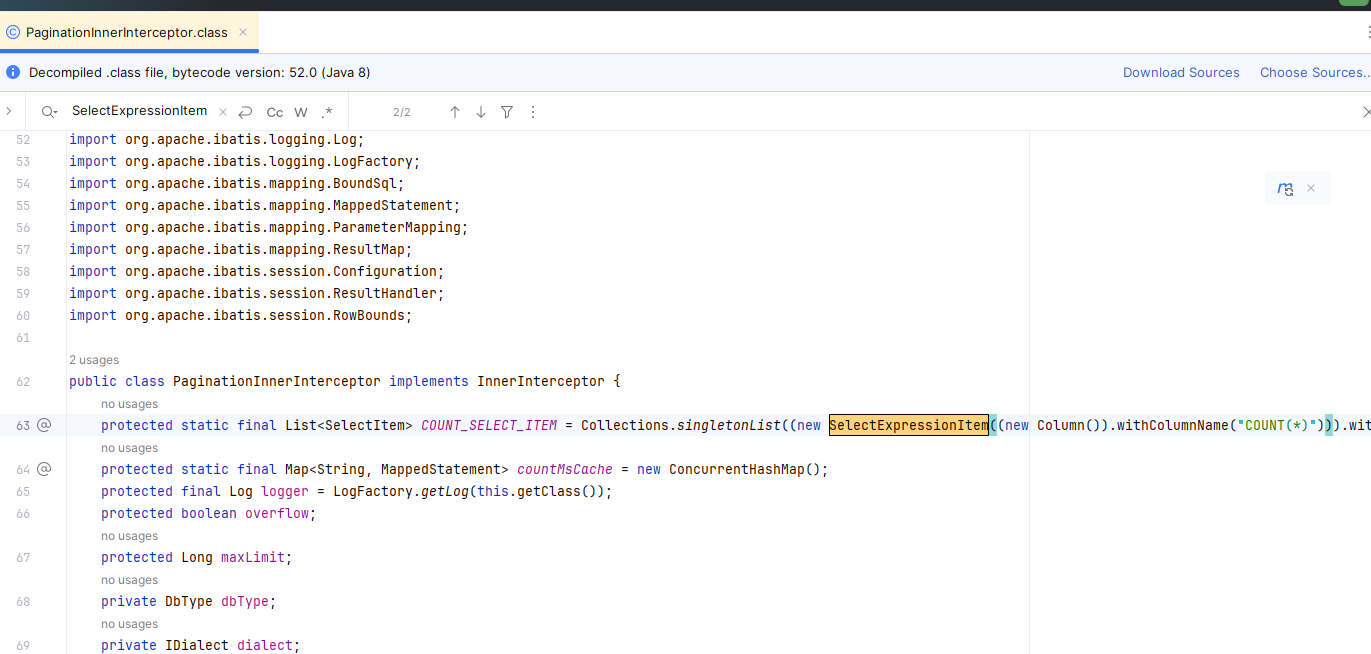Click inside the search text field
Screen dimensions: 1371x654
(140, 112)
